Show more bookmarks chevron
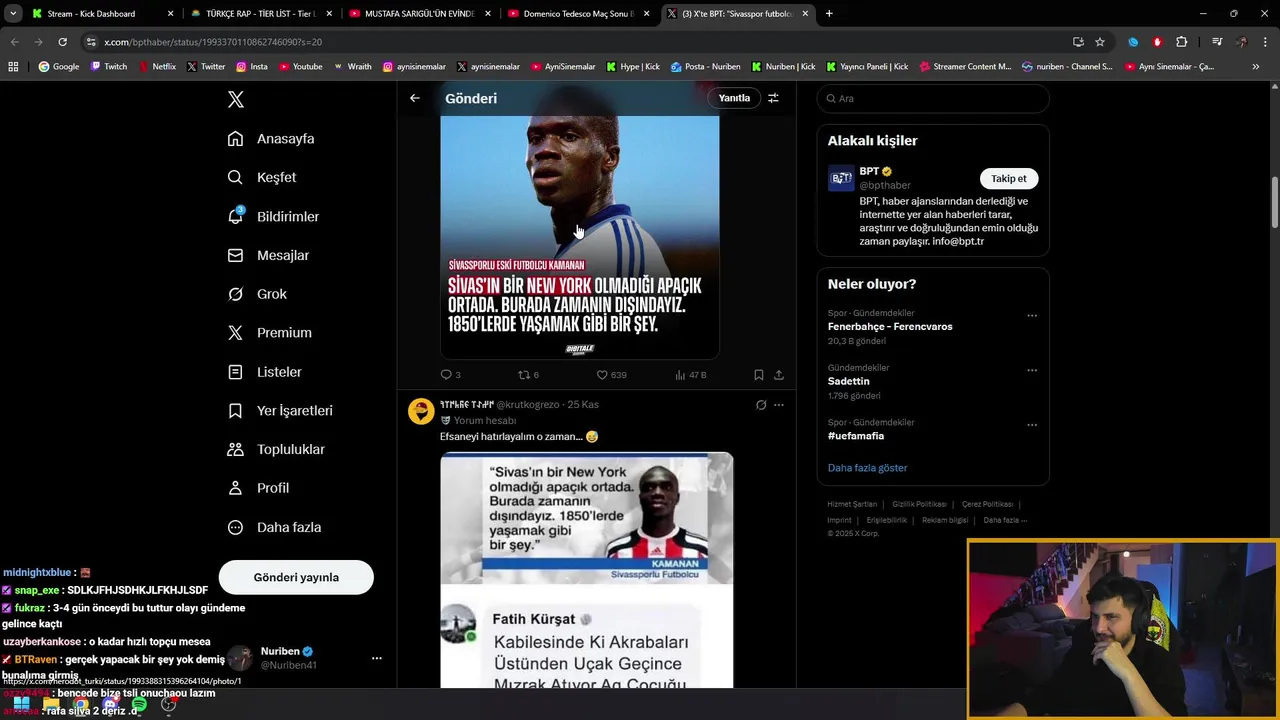 [1256, 67]
